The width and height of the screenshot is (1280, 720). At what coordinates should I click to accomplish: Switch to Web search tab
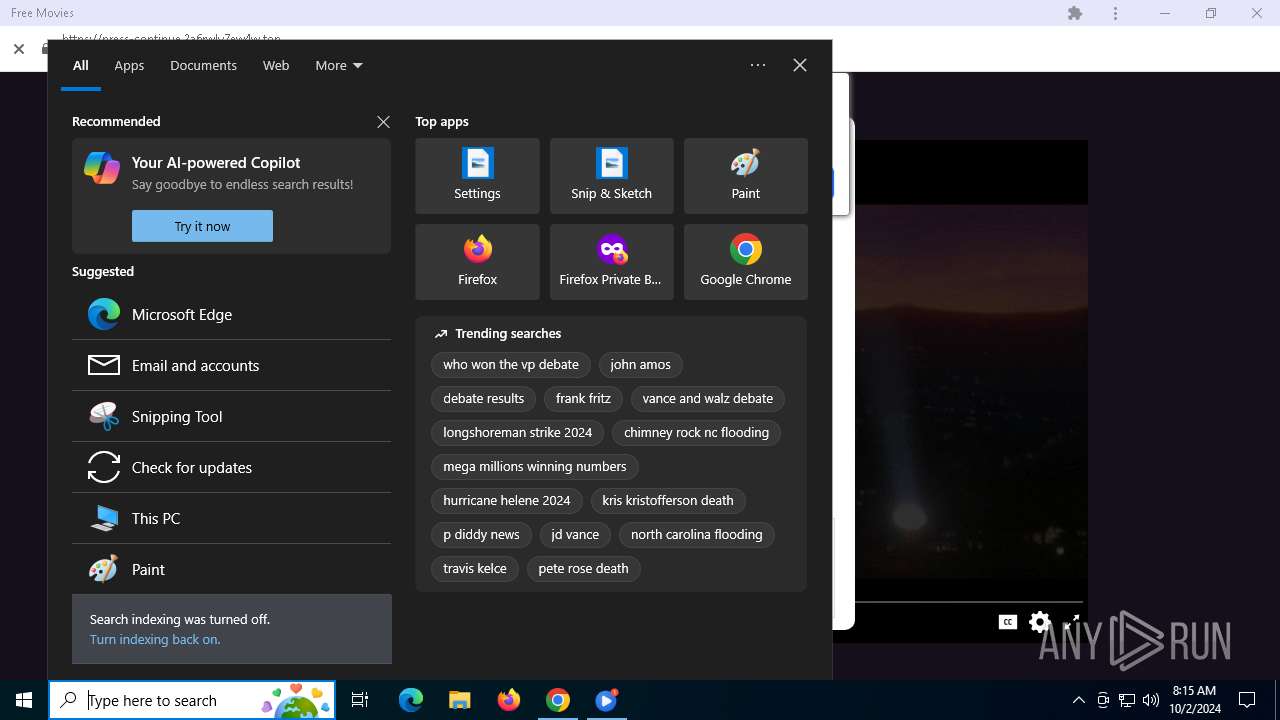(276, 65)
